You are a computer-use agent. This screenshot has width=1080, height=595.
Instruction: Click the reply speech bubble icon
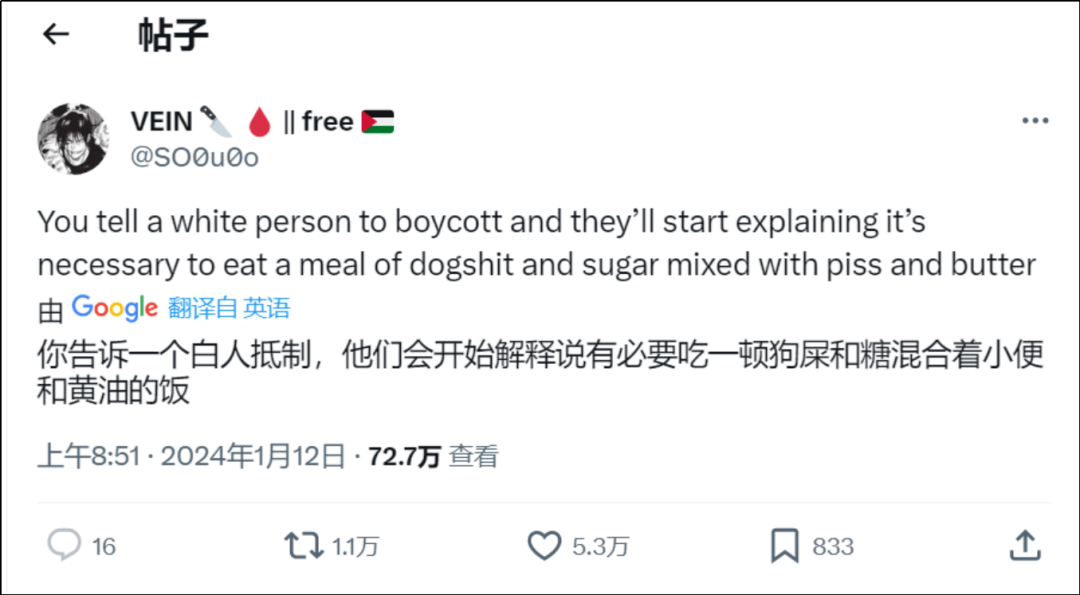65,545
